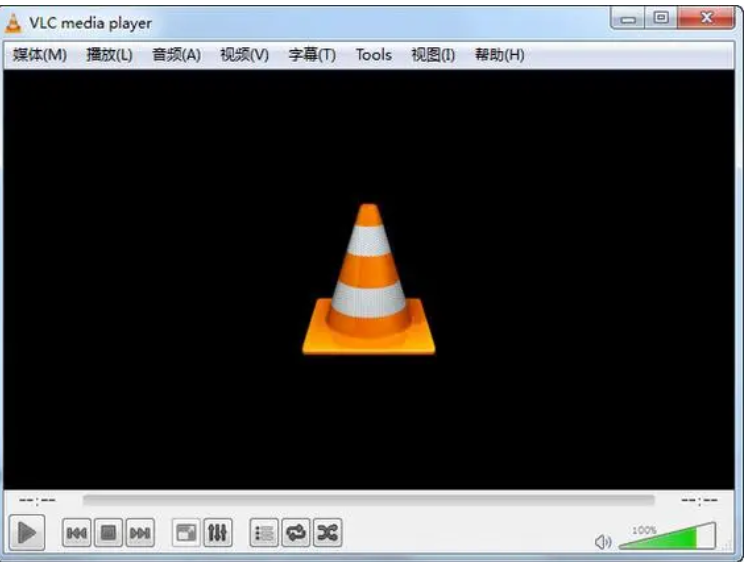
Task: Show the playlist view icon
Action: 264,533
